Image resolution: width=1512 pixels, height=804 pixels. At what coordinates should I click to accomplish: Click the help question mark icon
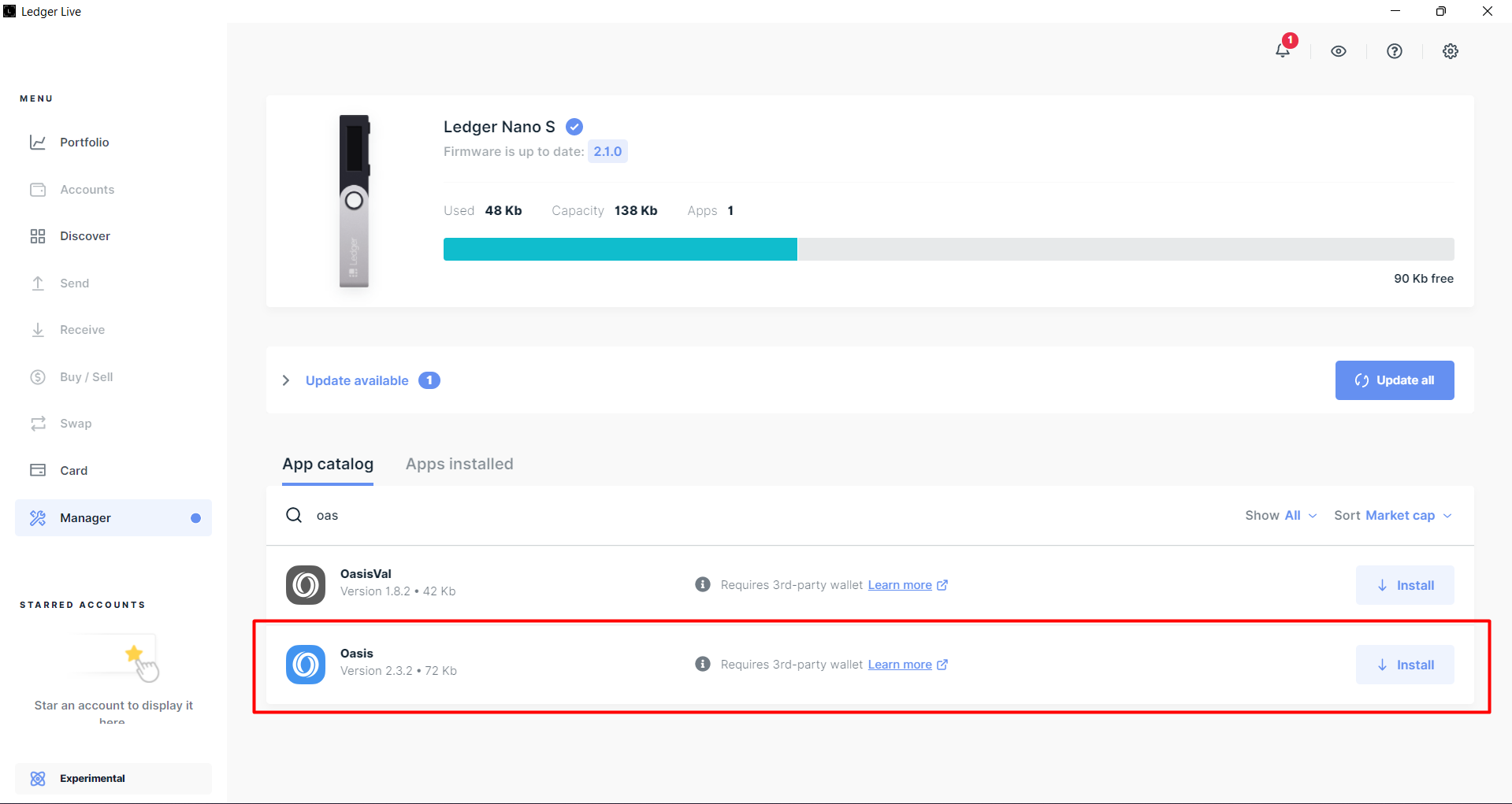[1394, 50]
